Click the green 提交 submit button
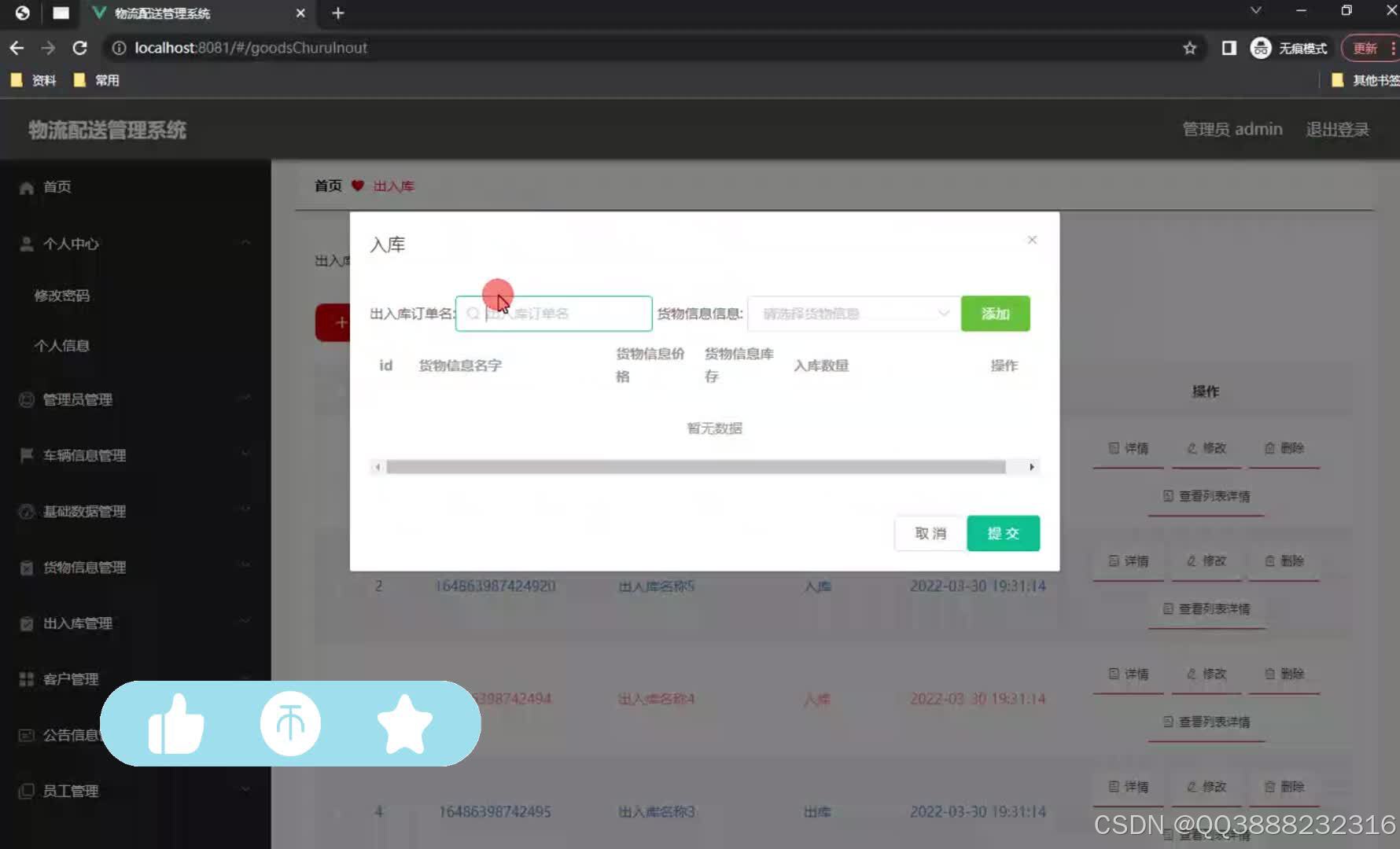 pos(1003,533)
